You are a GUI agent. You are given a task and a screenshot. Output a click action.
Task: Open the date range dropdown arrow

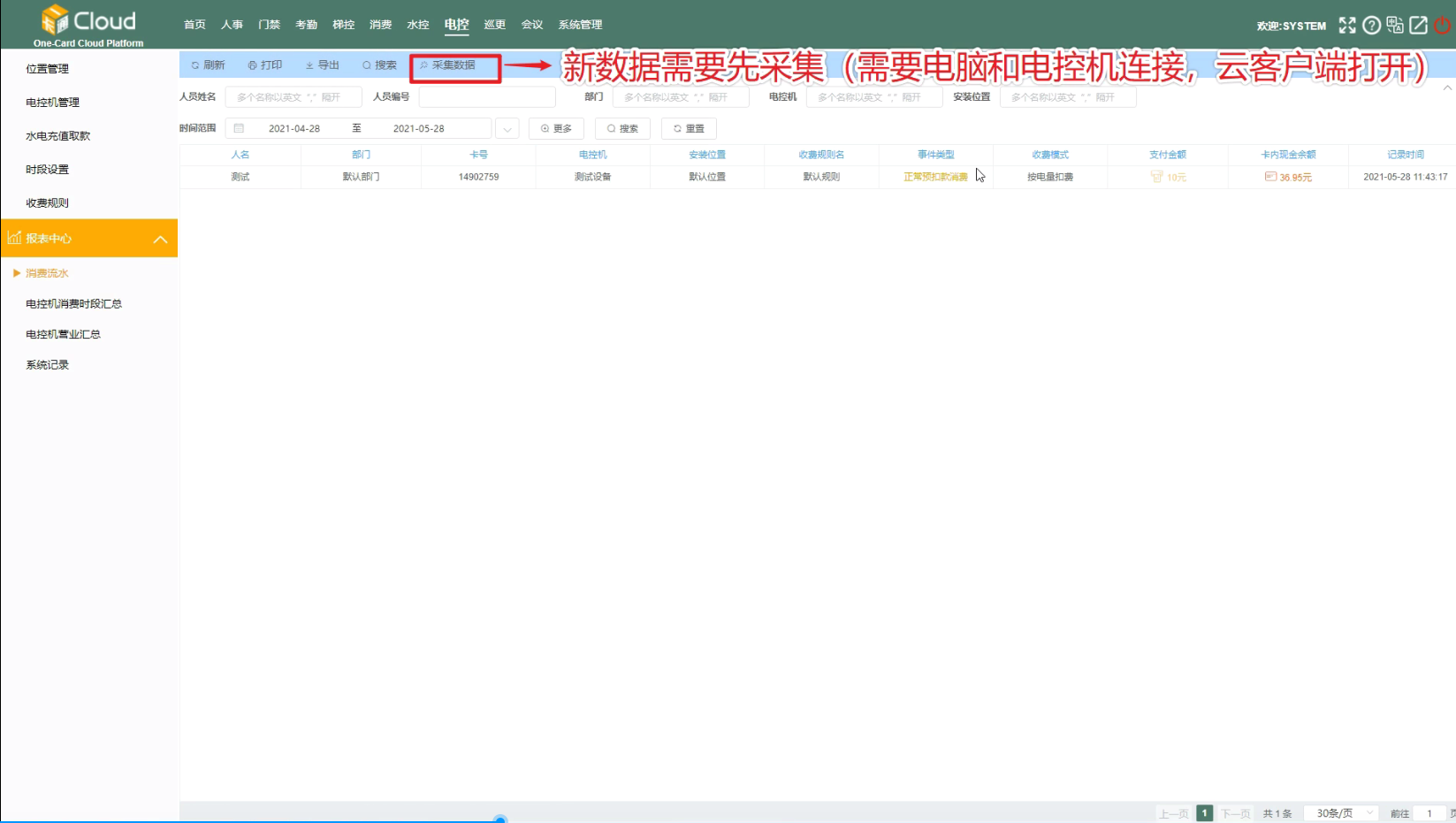pyautogui.click(x=507, y=128)
